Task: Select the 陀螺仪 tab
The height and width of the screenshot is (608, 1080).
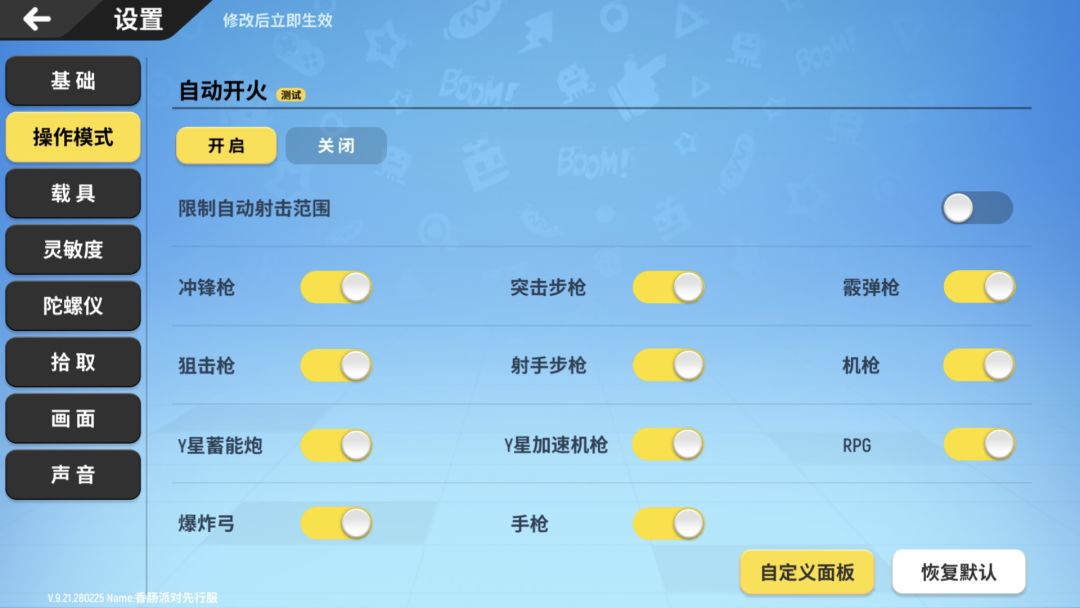Action: click(x=73, y=306)
